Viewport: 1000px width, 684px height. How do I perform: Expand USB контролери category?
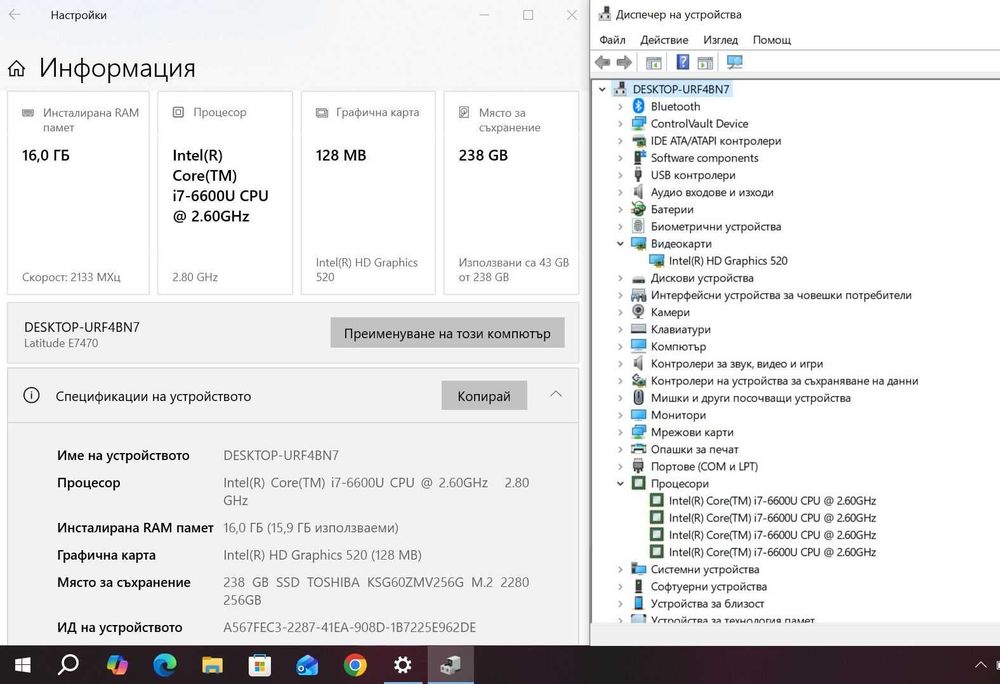pos(620,175)
